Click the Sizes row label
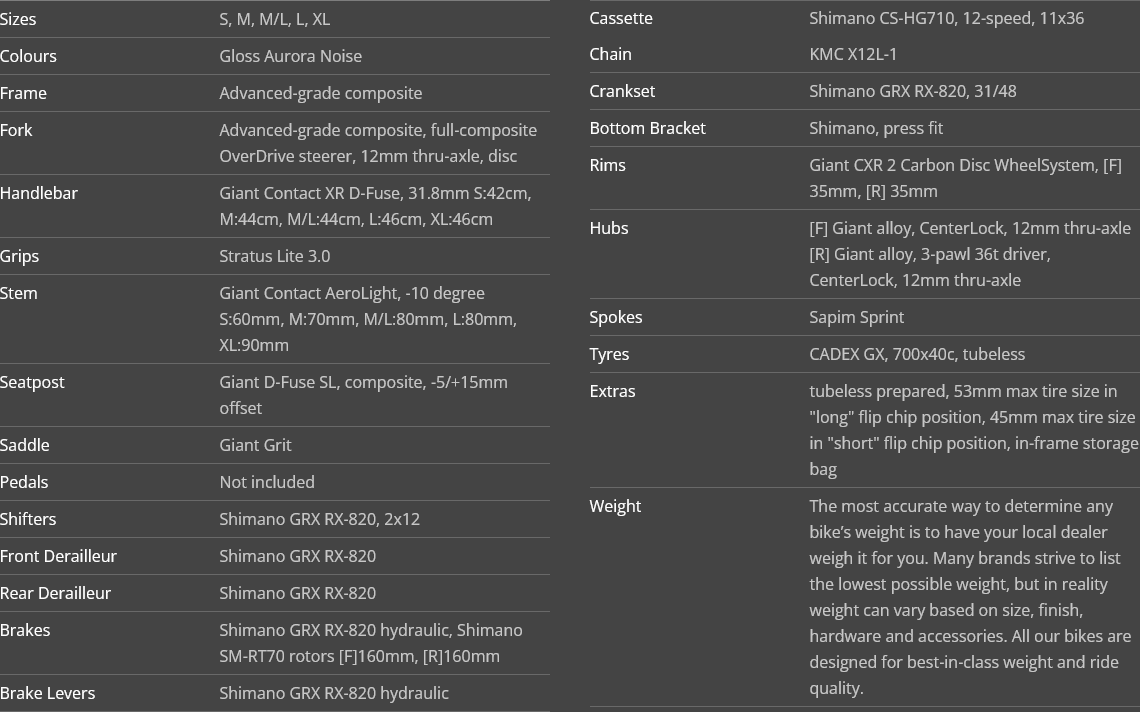The width and height of the screenshot is (1140, 712). point(18,20)
